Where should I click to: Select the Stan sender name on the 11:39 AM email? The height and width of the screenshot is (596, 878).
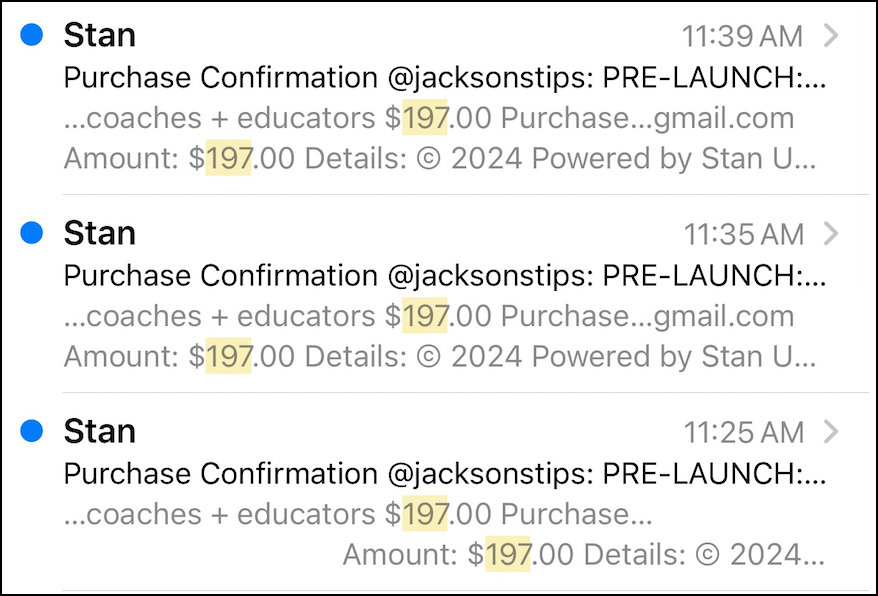(x=99, y=36)
